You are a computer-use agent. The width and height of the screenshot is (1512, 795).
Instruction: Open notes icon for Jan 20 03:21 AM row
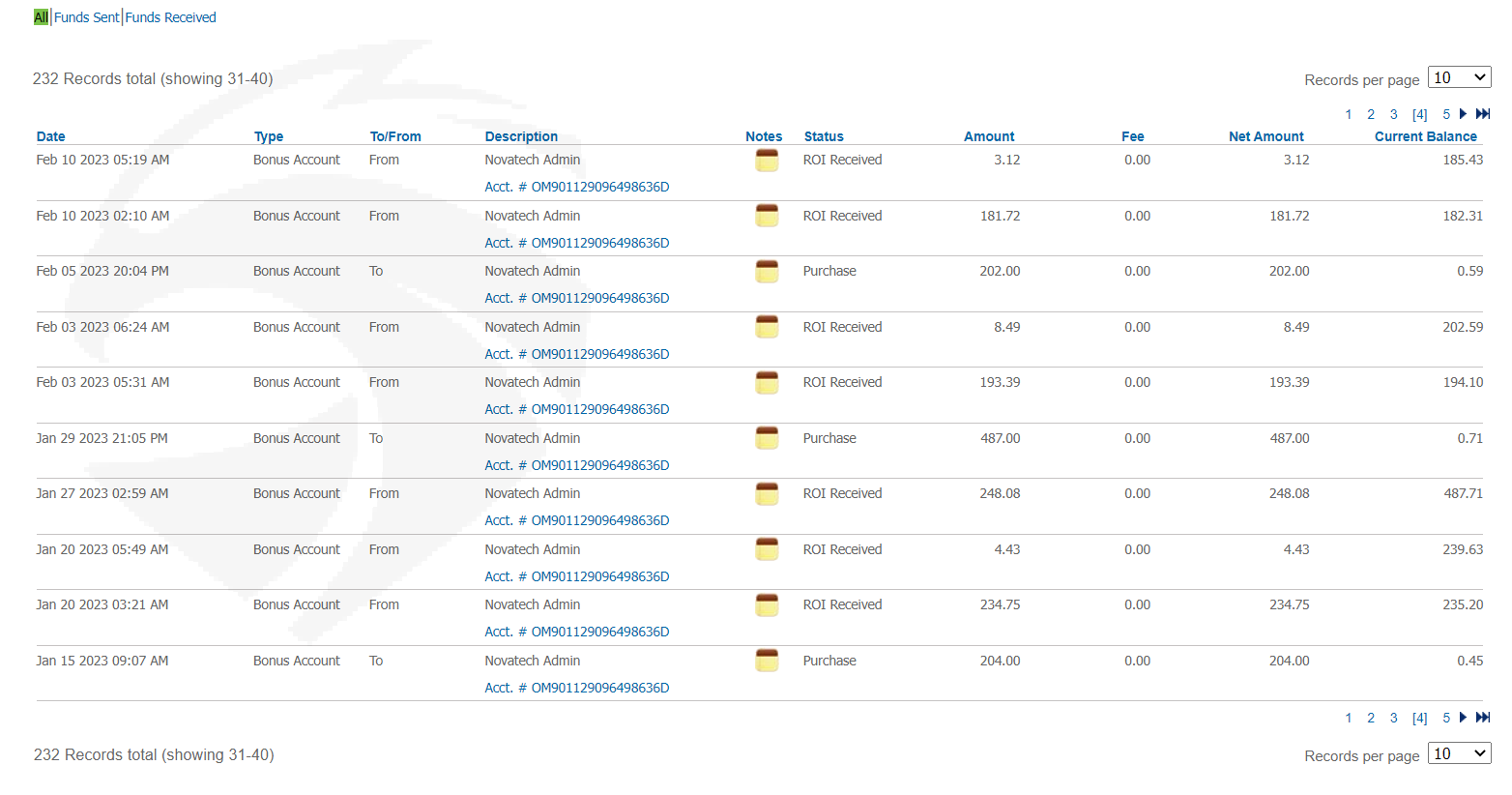767,605
